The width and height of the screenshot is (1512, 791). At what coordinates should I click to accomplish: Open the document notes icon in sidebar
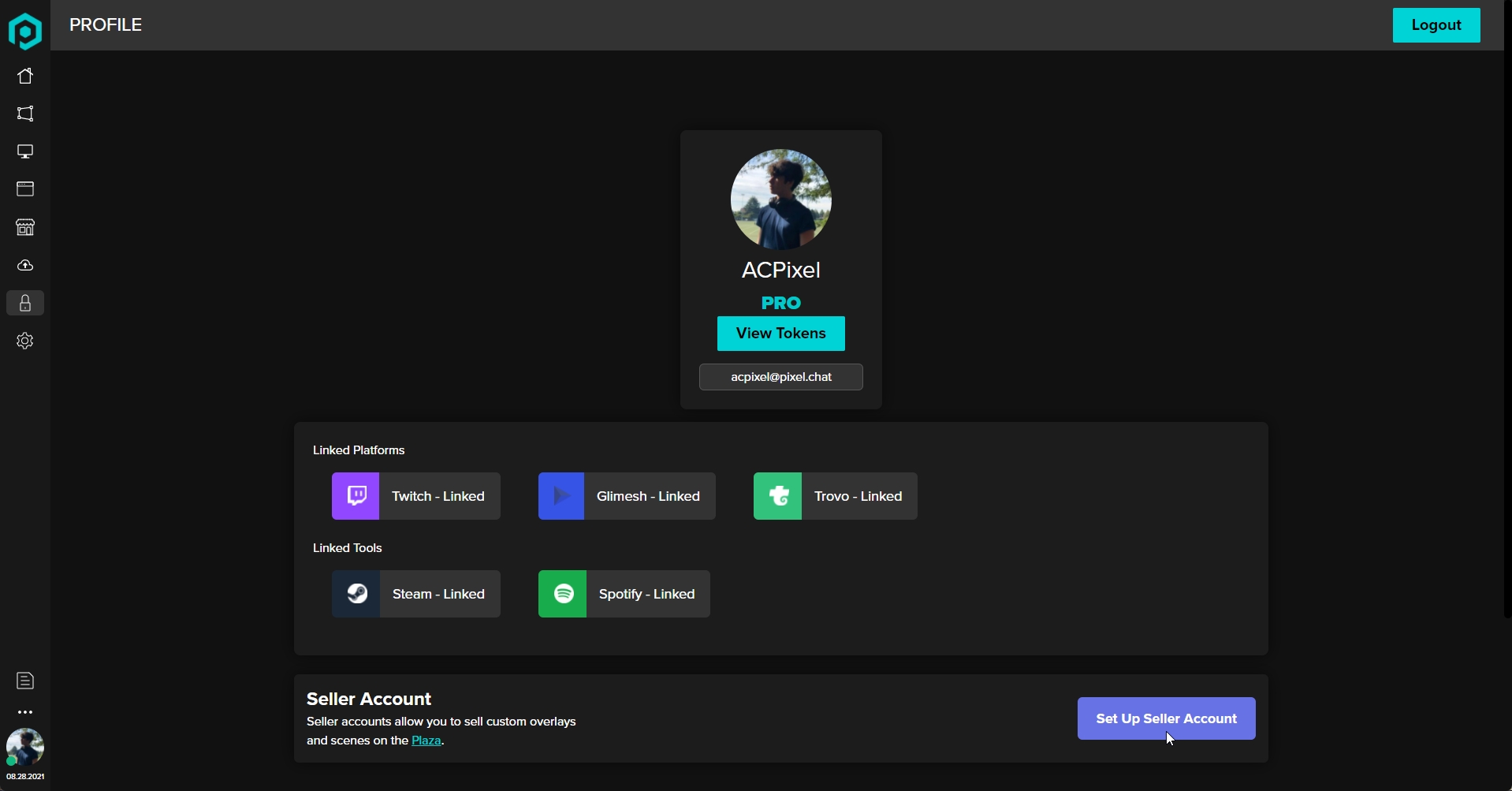point(25,681)
